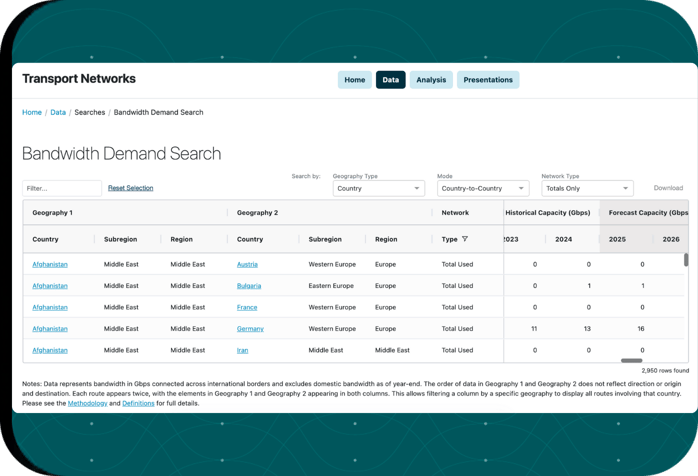Image resolution: width=698 pixels, height=476 pixels.
Task: Click the value 13 in Germany row
Action: pos(587,329)
